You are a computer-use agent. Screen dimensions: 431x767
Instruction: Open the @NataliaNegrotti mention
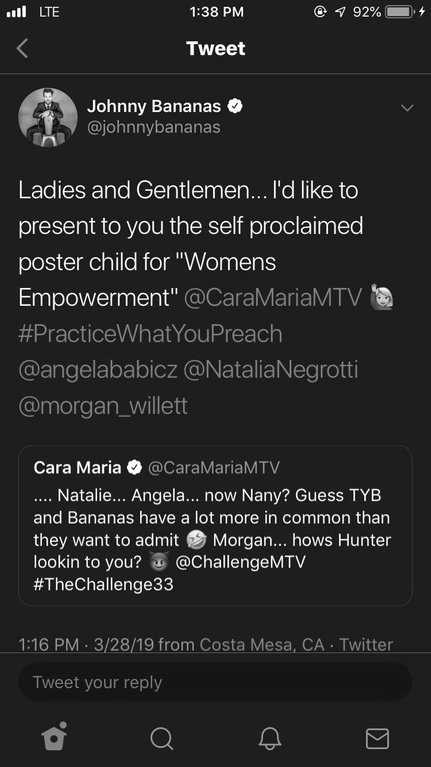click(271, 370)
